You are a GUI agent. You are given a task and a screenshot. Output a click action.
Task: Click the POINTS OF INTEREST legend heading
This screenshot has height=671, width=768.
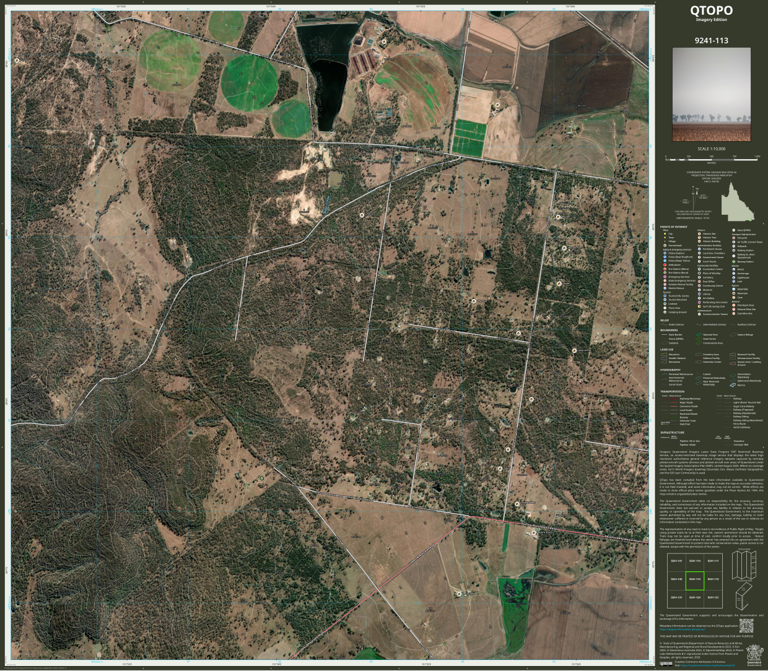[x=673, y=227]
